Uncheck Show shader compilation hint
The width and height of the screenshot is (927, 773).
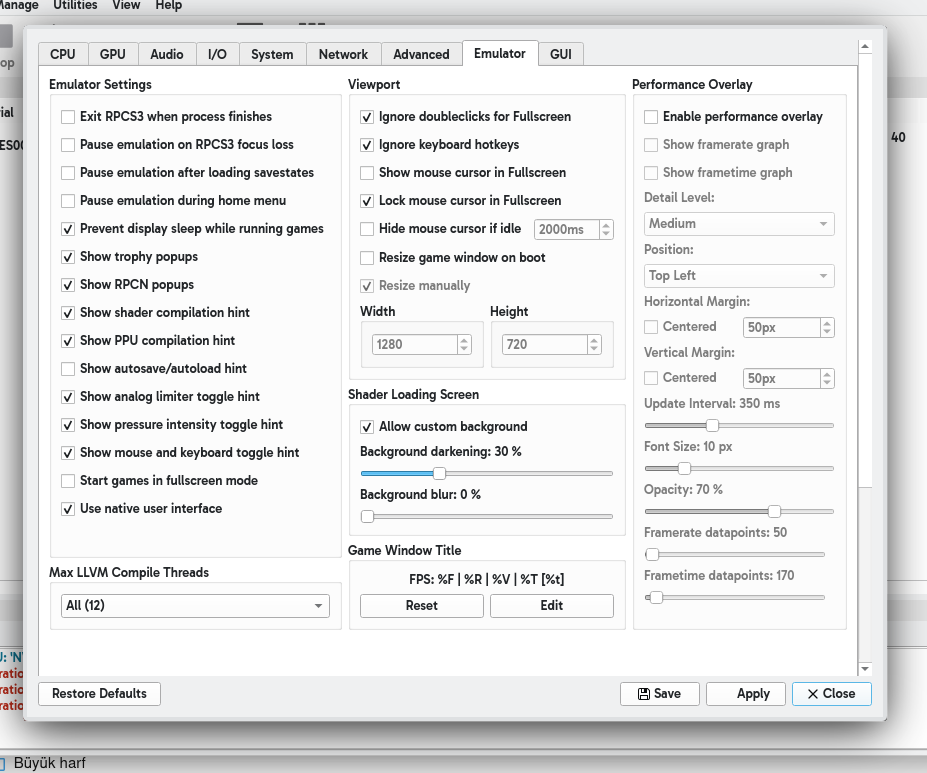[x=68, y=313]
